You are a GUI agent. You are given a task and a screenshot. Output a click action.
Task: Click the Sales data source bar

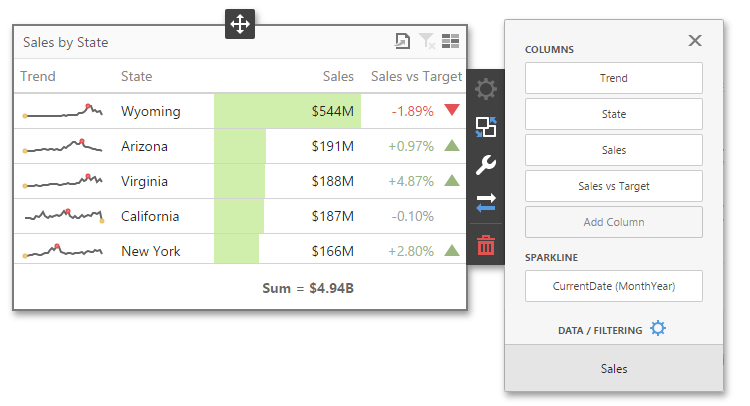[613, 369]
